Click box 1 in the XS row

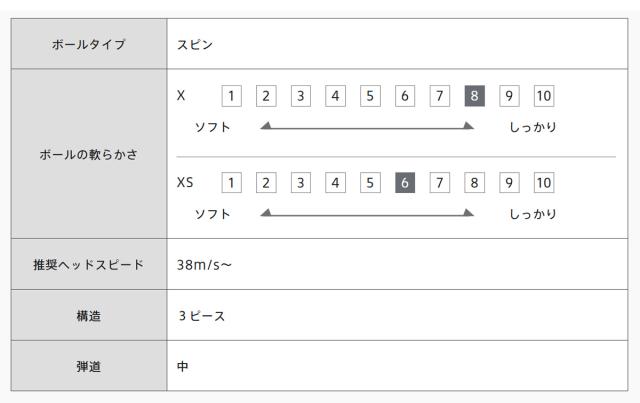point(232,184)
